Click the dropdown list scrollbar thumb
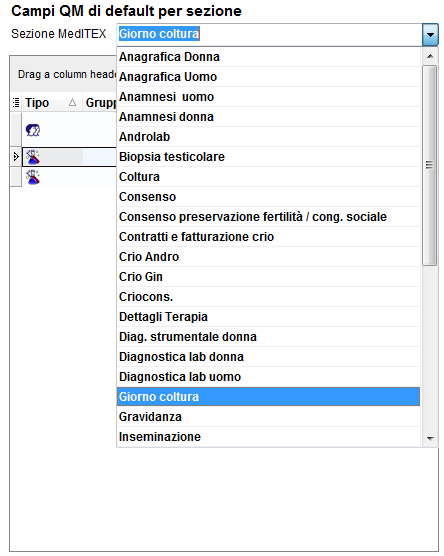Screen dimensions: 444x556 430,165
